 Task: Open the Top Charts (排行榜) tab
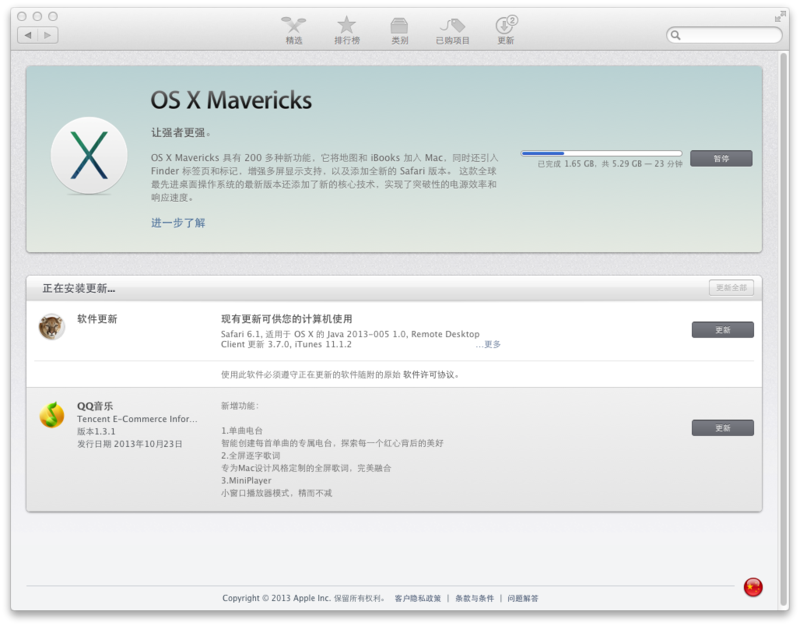347,31
